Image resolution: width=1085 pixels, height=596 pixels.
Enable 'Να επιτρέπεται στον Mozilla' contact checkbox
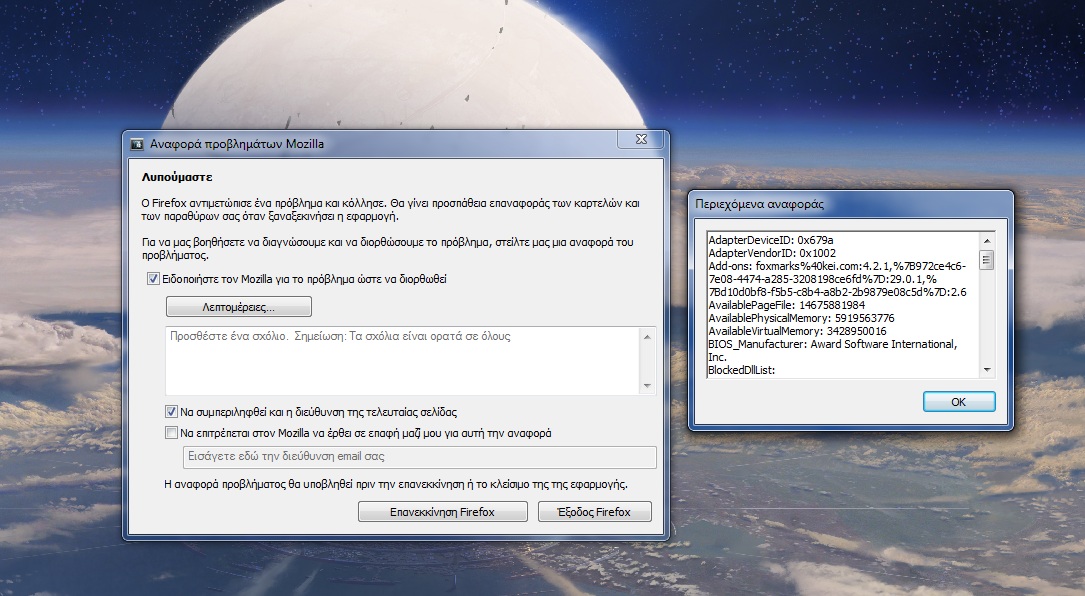(171, 433)
